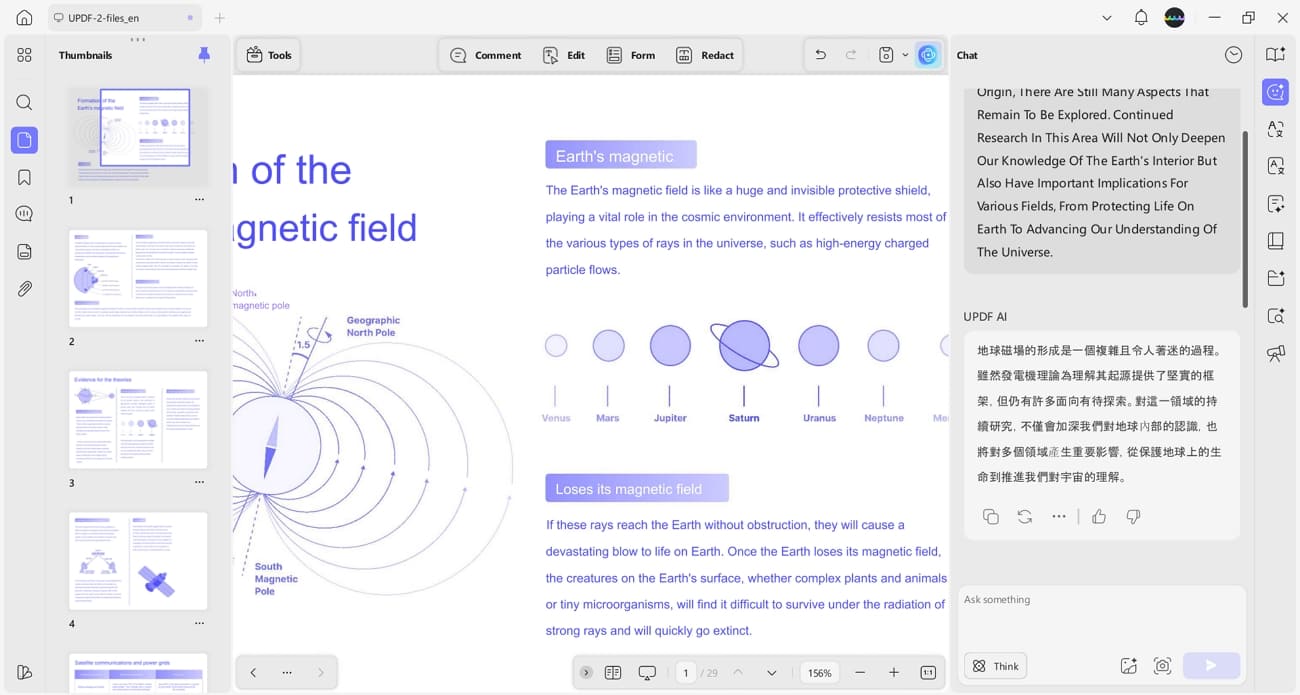The height and width of the screenshot is (695, 1300).
Task: Open right sidebar search-in-document icon
Action: pos(1275,316)
